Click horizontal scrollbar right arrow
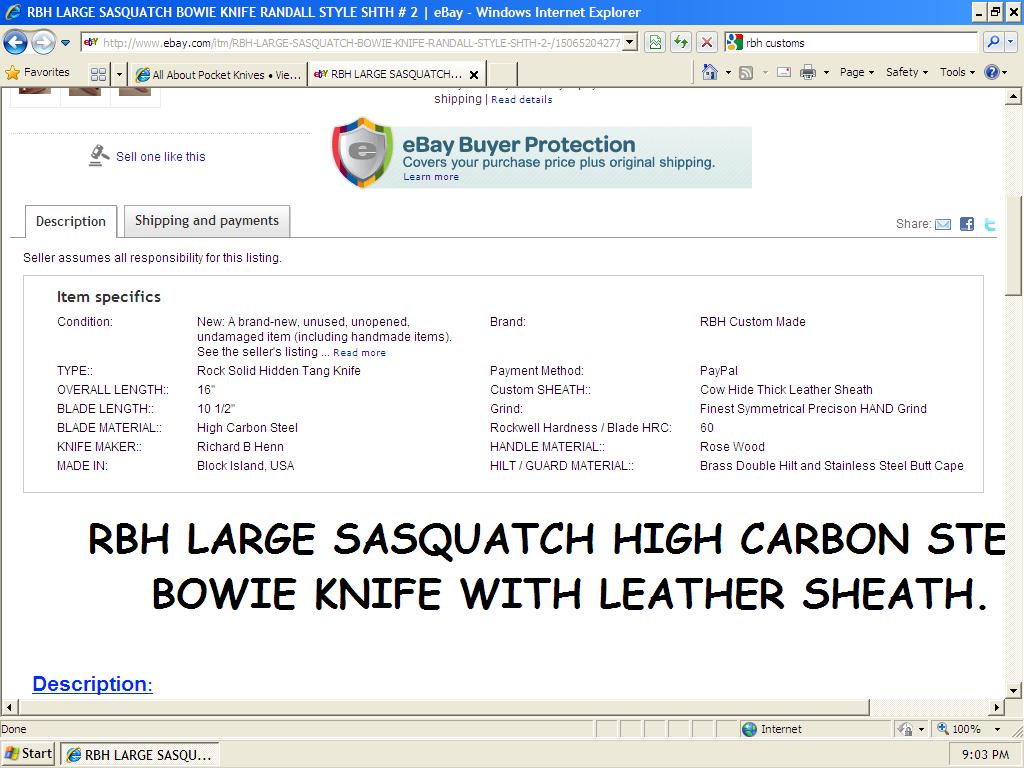This screenshot has width=1024, height=768. point(997,707)
